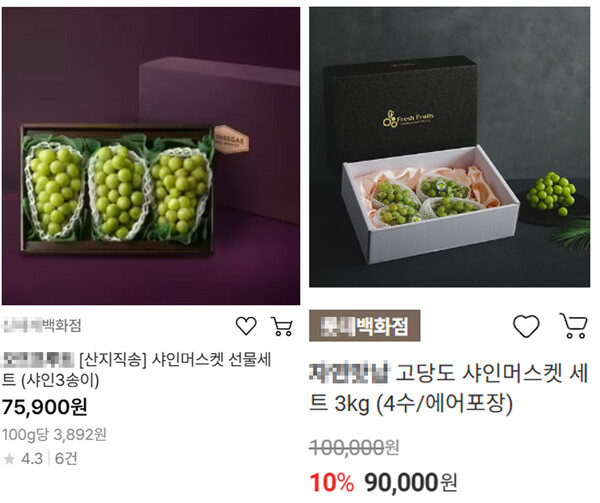Screen dimensions: 600x503
Task: Click the 75,900원 price text
Action: (x=45, y=407)
